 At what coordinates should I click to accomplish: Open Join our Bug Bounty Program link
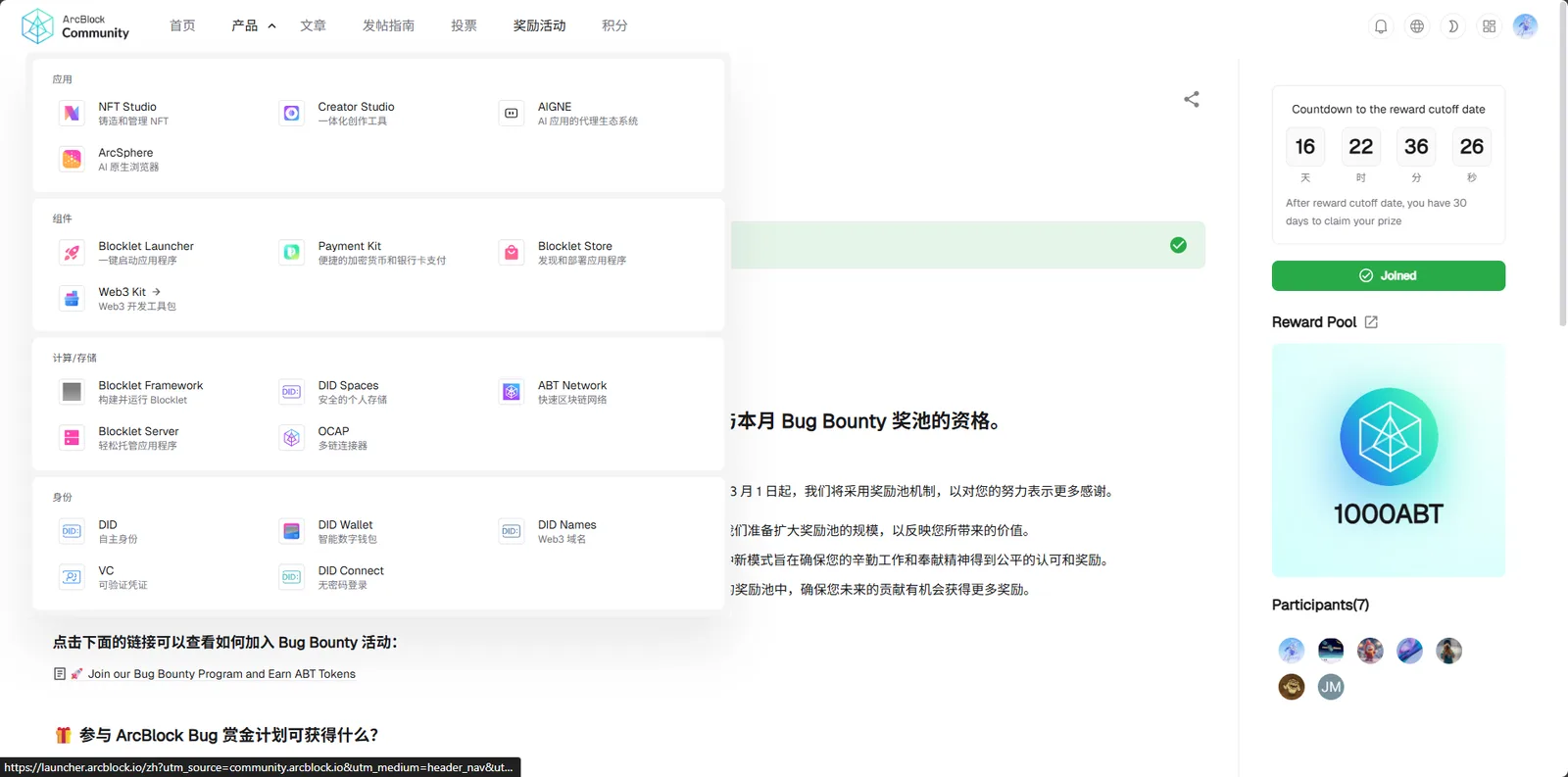click(221, 674)
